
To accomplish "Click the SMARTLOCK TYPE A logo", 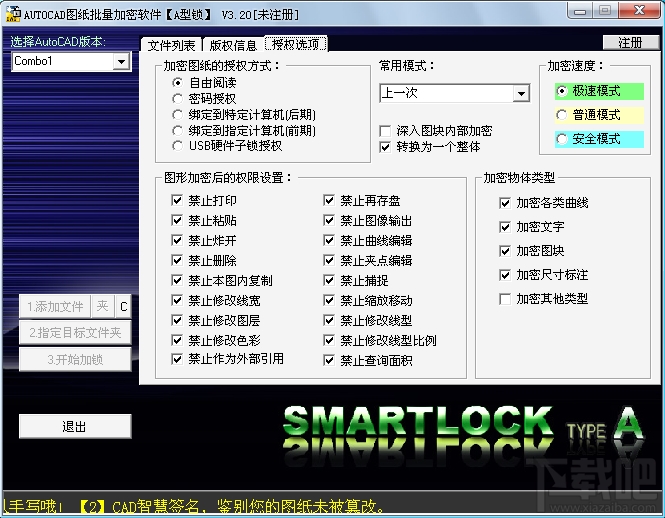I will click(463, 435).
